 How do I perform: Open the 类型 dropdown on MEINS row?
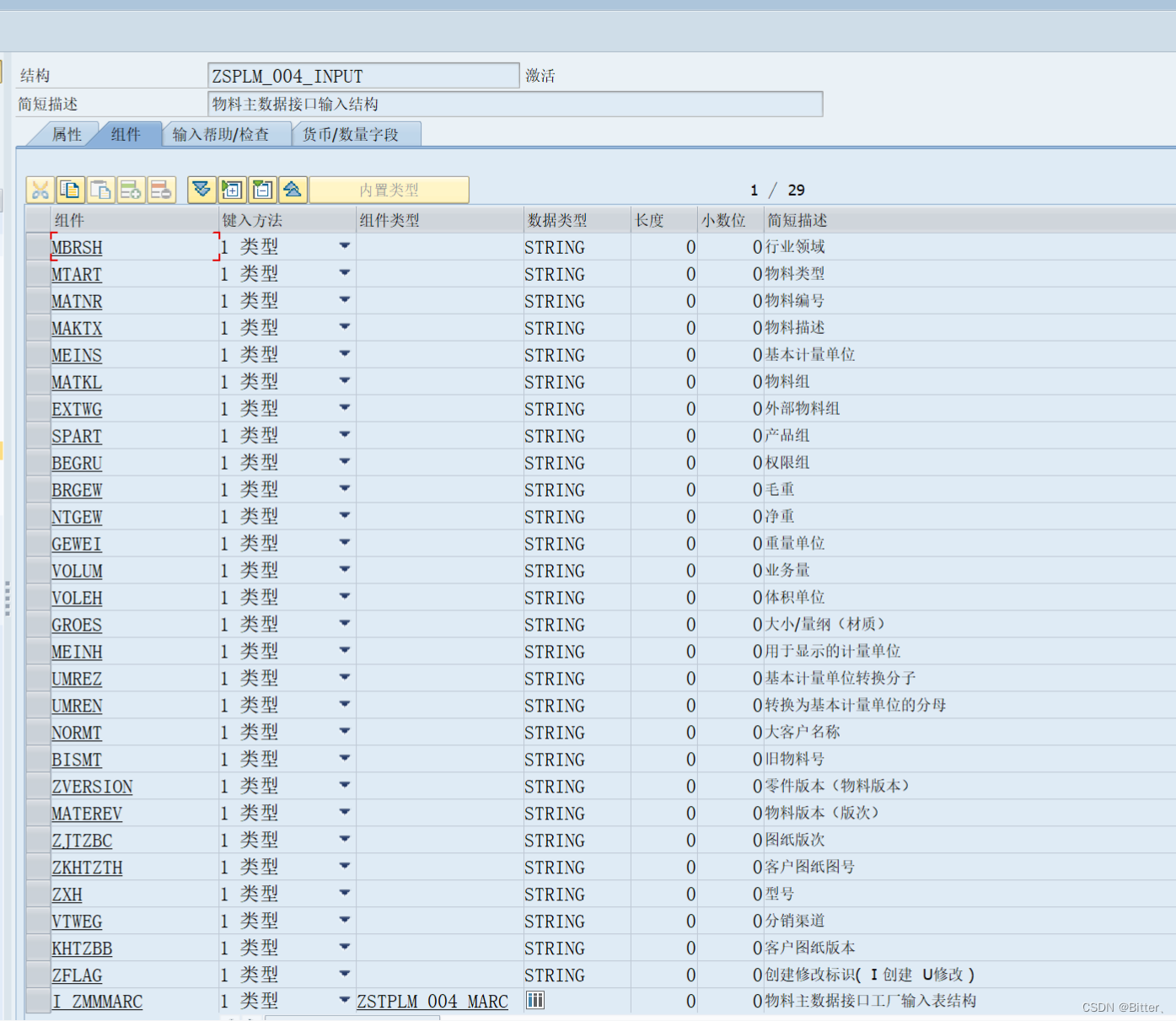[345, 353]
